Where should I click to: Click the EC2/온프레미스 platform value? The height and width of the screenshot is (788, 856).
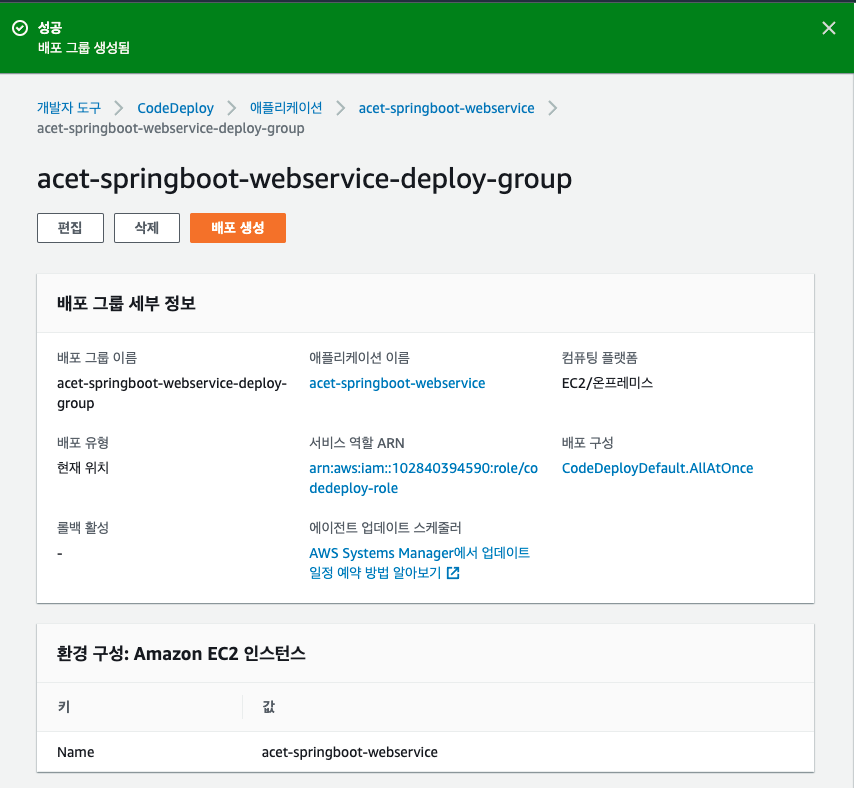pos(607,383)
